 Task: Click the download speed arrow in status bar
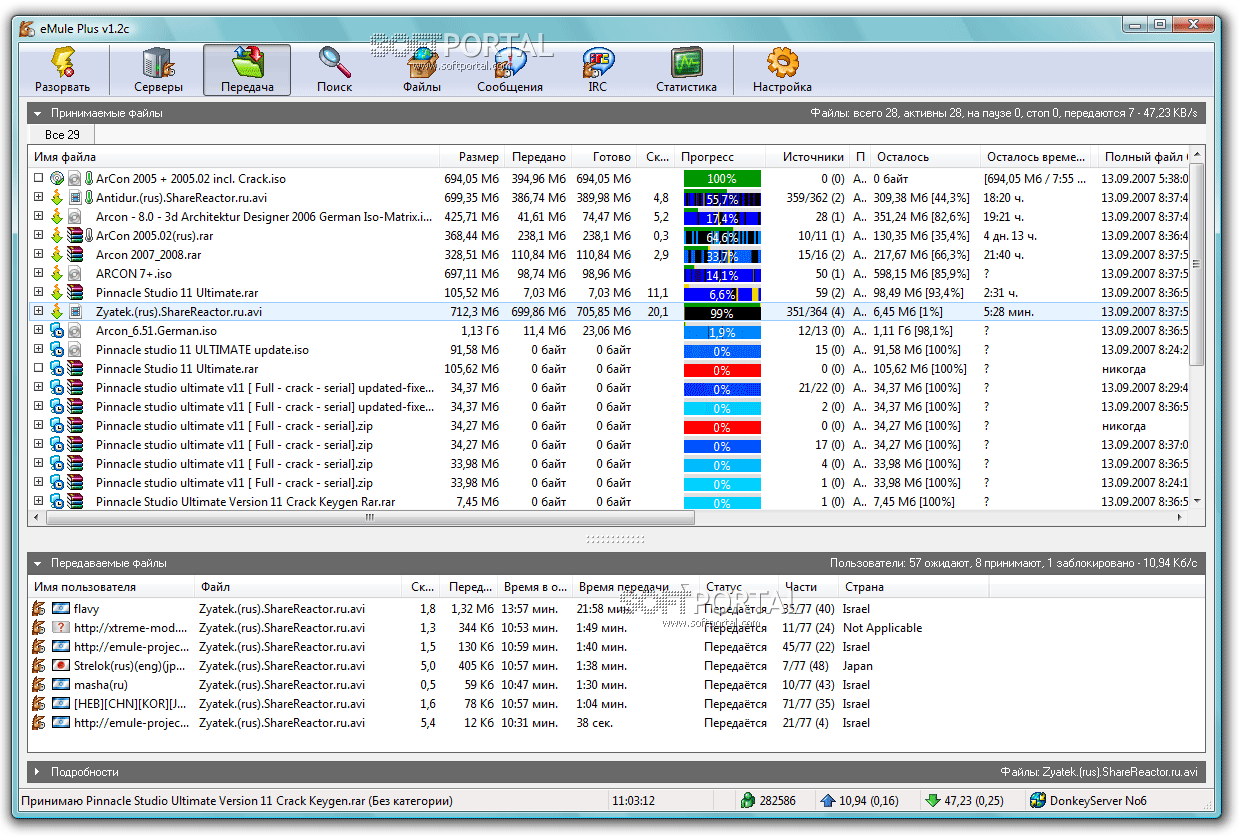click(933, 800)
